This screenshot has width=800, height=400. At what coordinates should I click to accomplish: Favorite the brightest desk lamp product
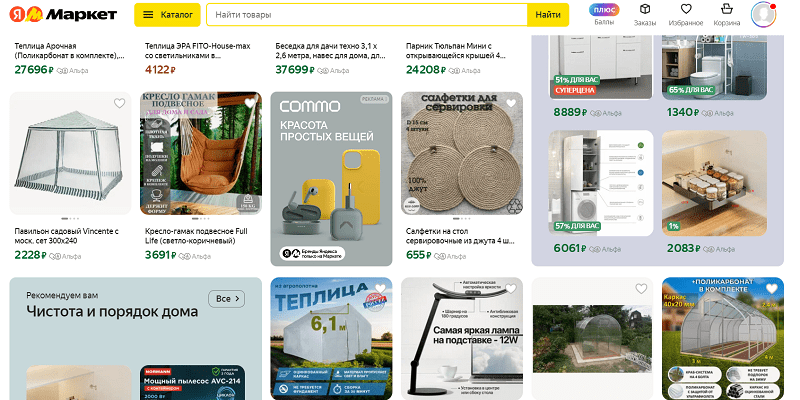pos(511,289)
